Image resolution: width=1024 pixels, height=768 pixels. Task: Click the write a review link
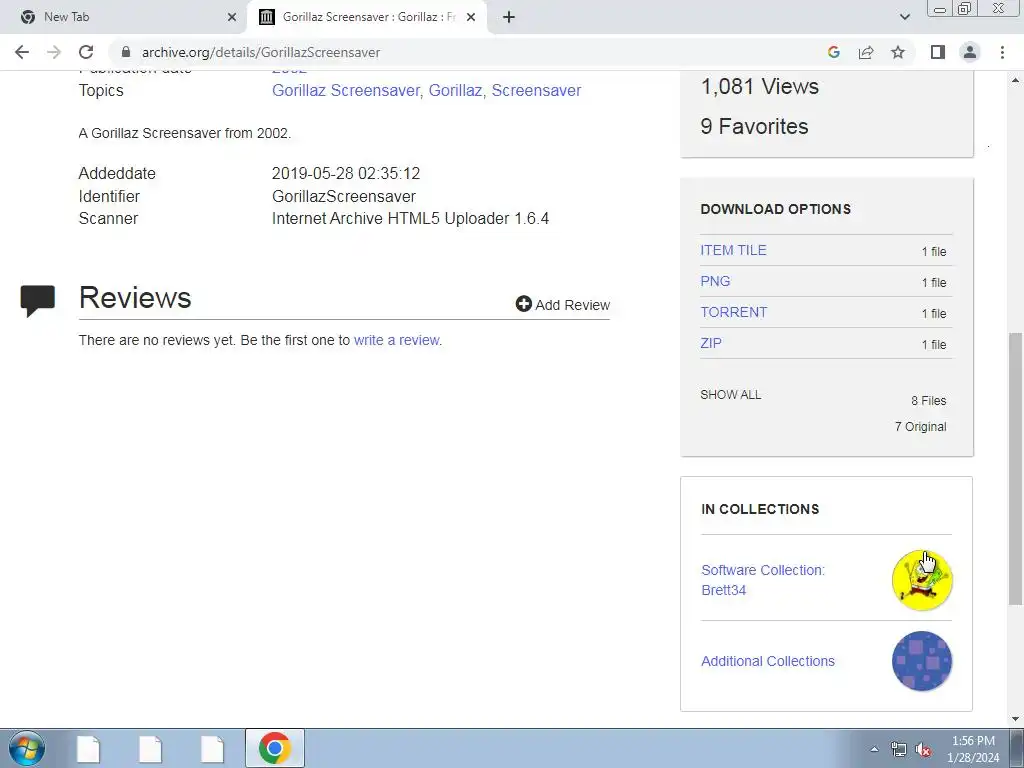[x=396, y=340]
